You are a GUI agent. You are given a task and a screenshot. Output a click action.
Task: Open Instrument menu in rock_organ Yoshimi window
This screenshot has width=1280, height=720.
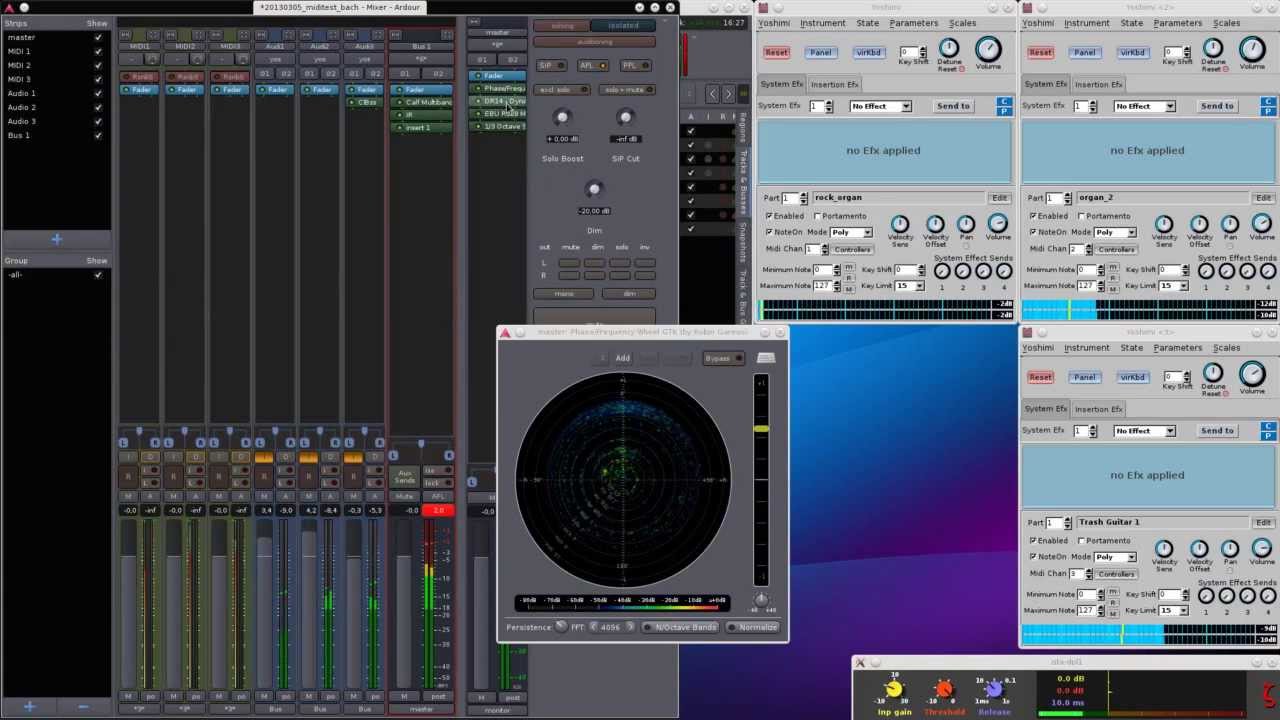822,23
